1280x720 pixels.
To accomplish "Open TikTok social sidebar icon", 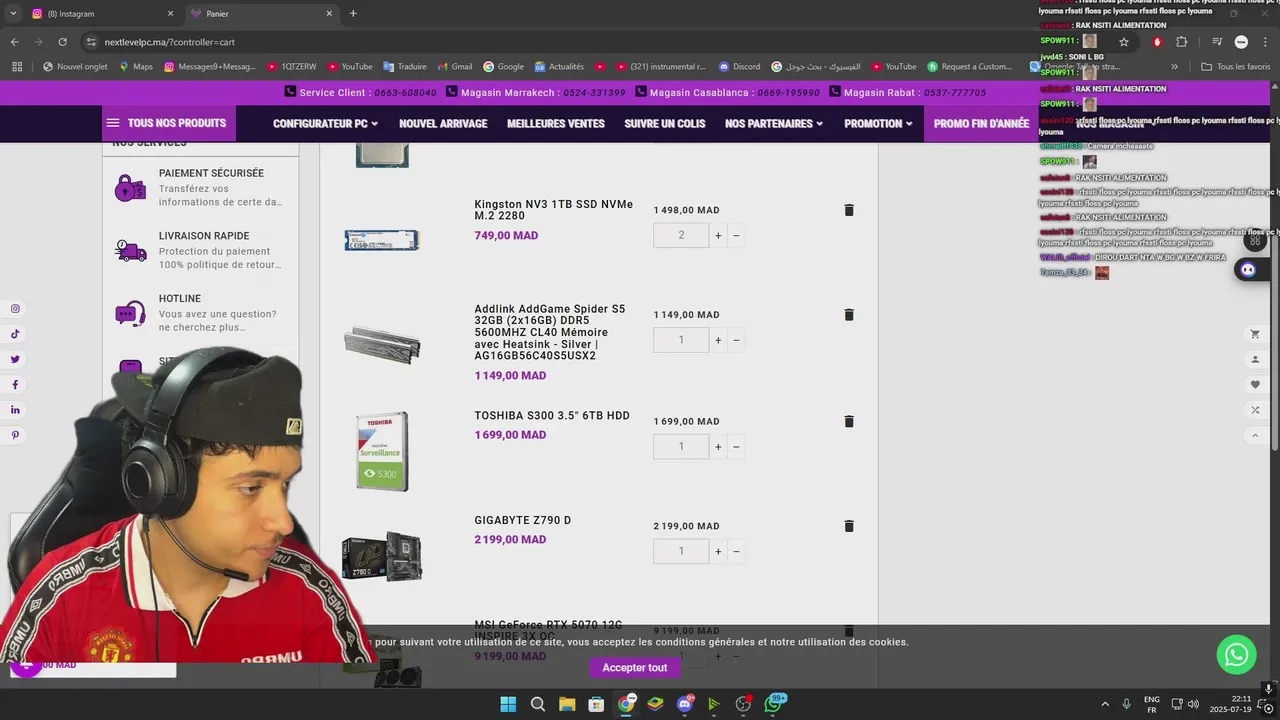I will click(15, 334).
